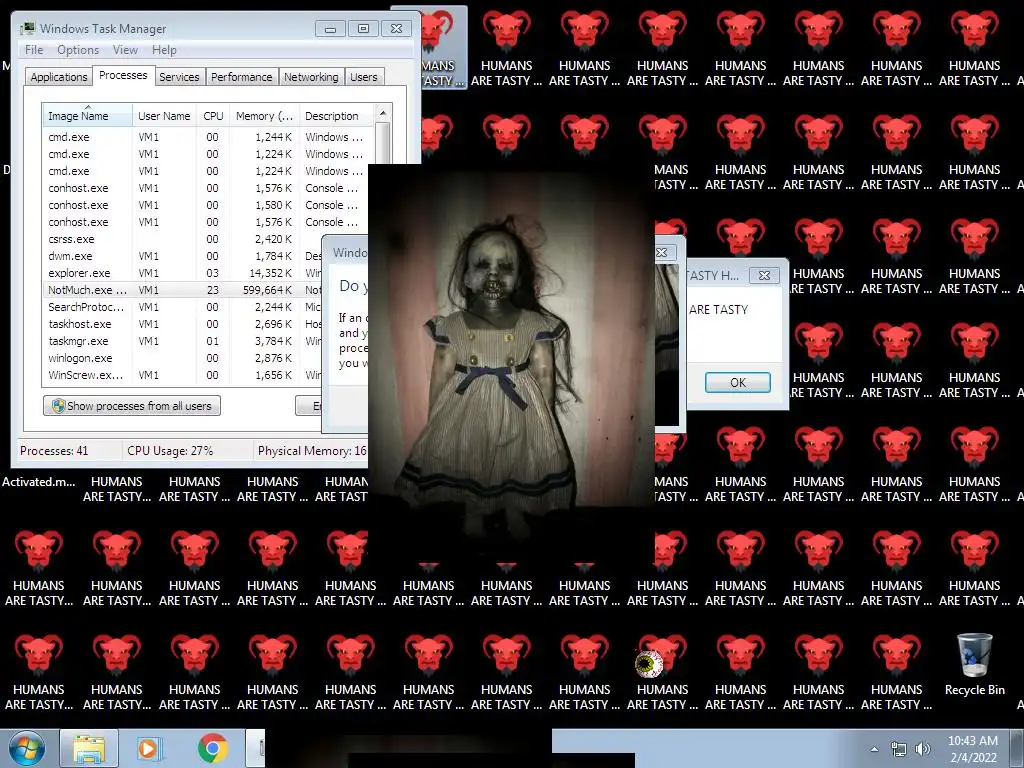Click the ARE TASTY message text
The image size is (1024, 768).
pyautogui.click(x=718, y=310)
